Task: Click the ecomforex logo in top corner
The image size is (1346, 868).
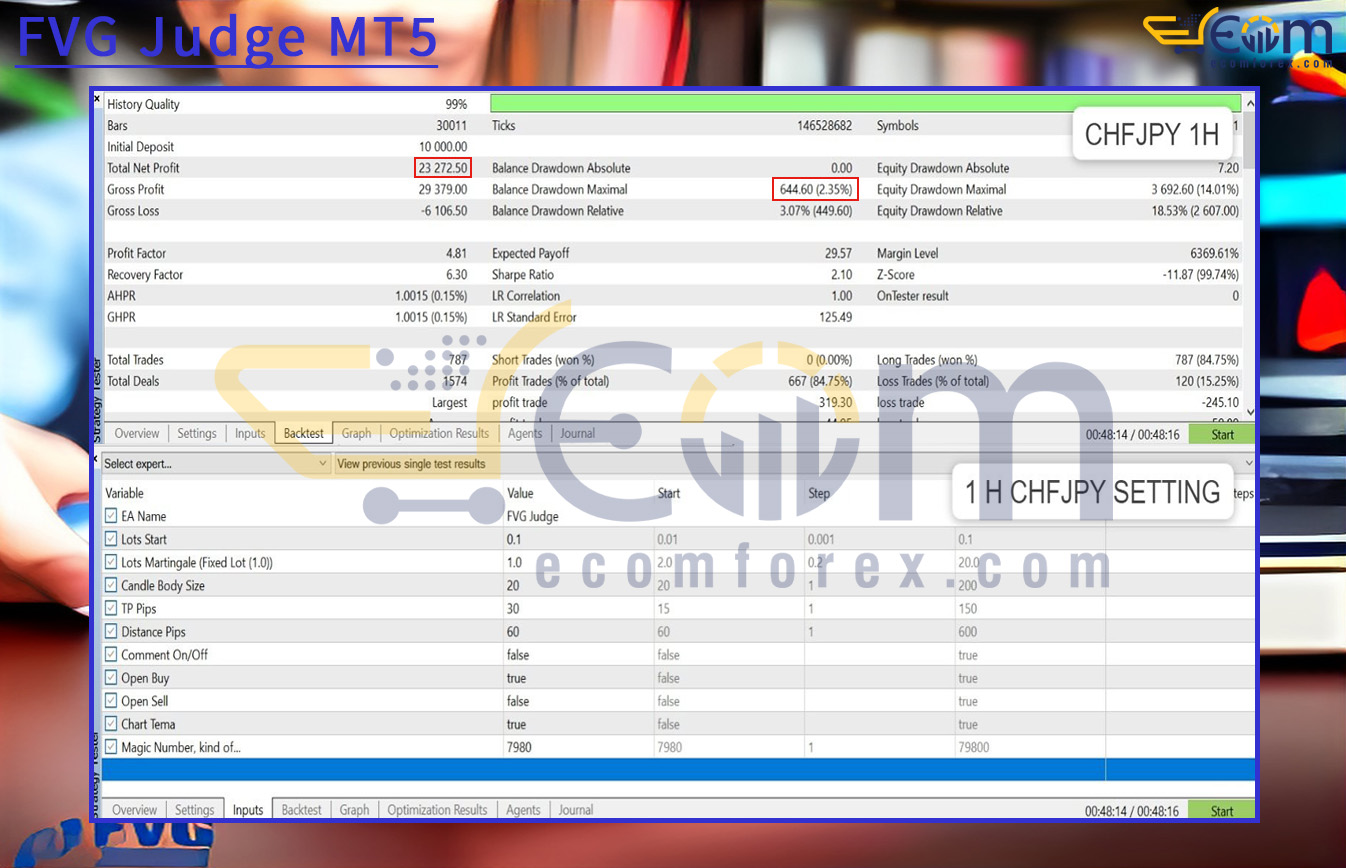Action: coord(1238,40)
